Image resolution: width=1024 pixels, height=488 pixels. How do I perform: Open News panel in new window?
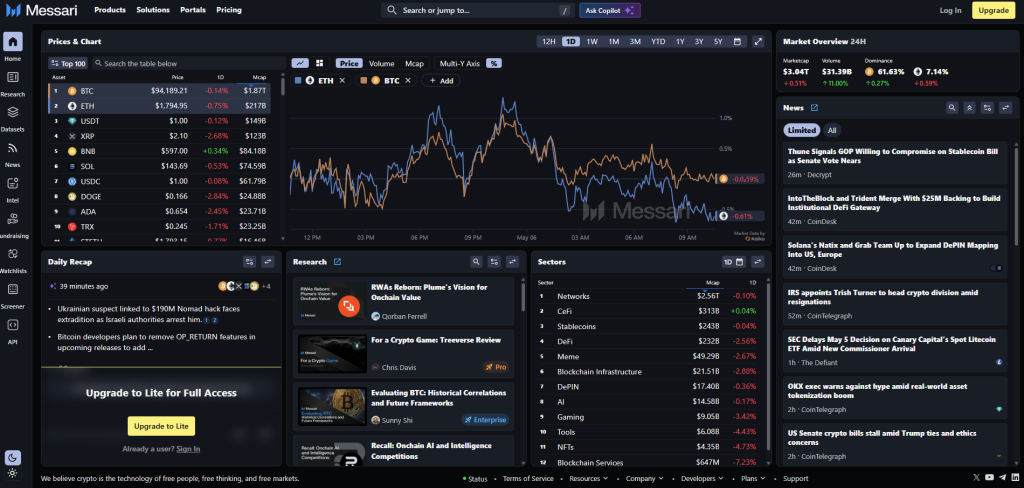pyautogui.click(x=814, y=108)
